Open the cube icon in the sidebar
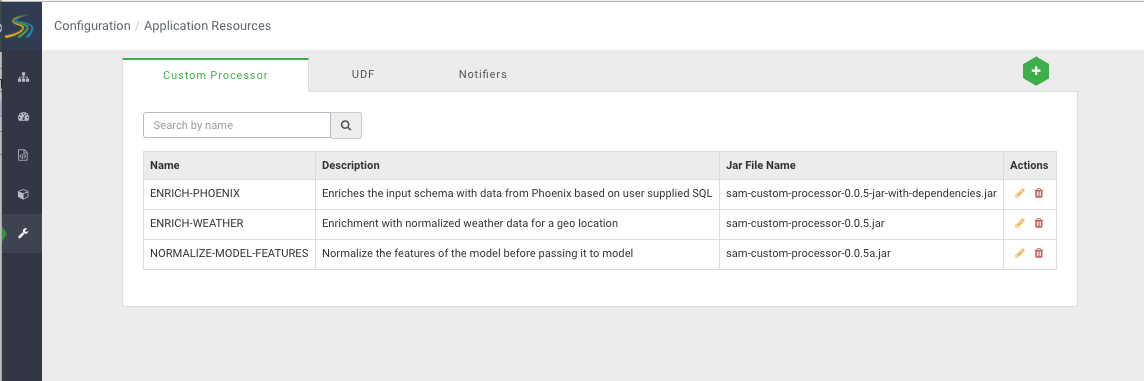This screenshot has width=1144, height=381. (x=23, y=194)
